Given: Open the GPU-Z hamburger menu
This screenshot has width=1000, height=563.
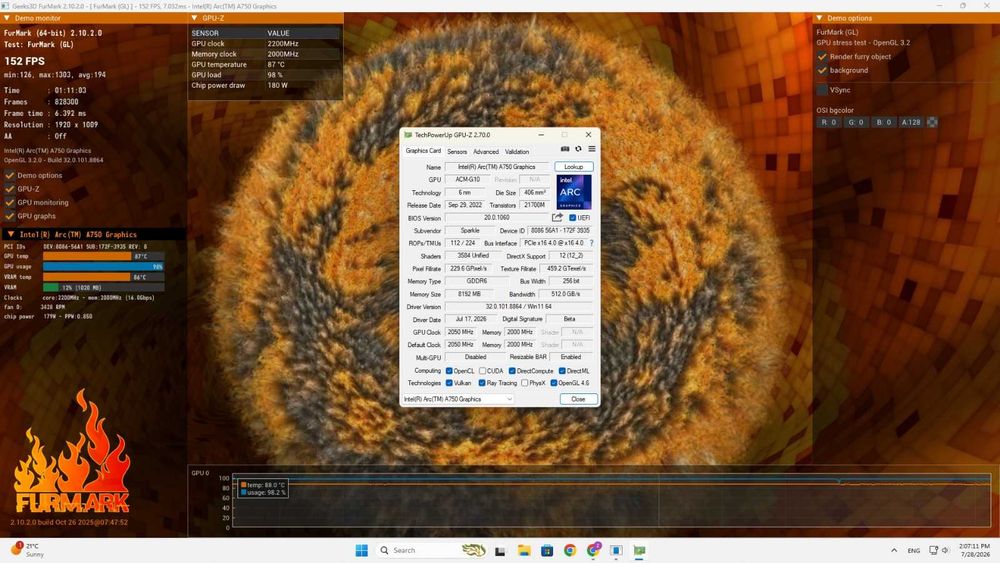Looking at the screenshot, I should click(592, 149).
